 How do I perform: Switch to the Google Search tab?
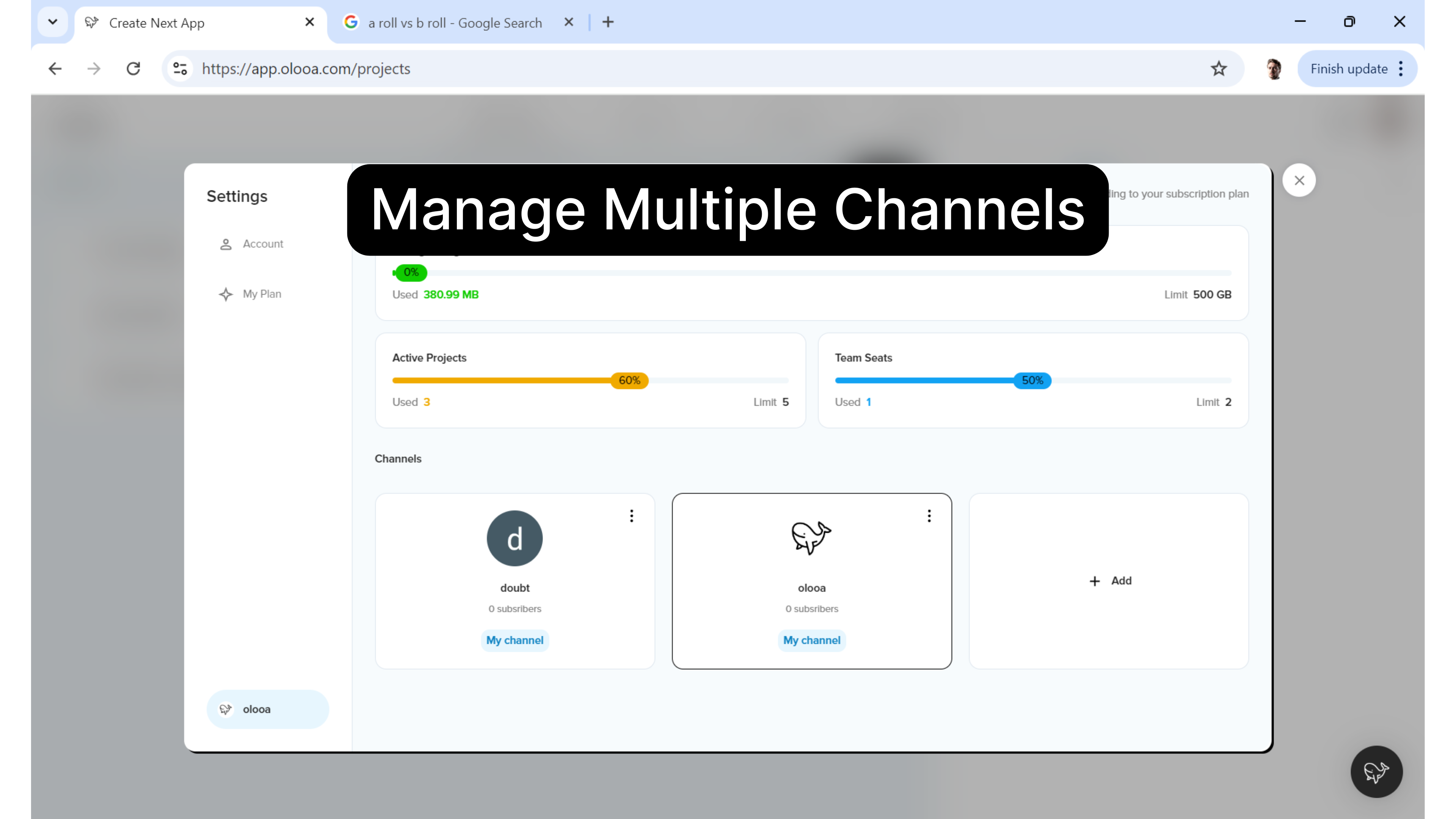point(454,23)
